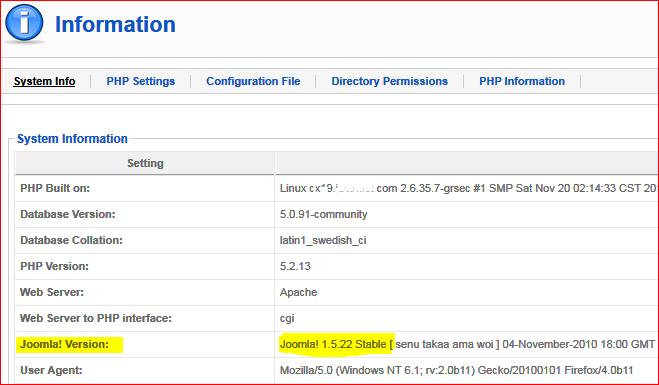Click the Information page heading
This screenshot has width=659, height=385.
coord(115,24)
